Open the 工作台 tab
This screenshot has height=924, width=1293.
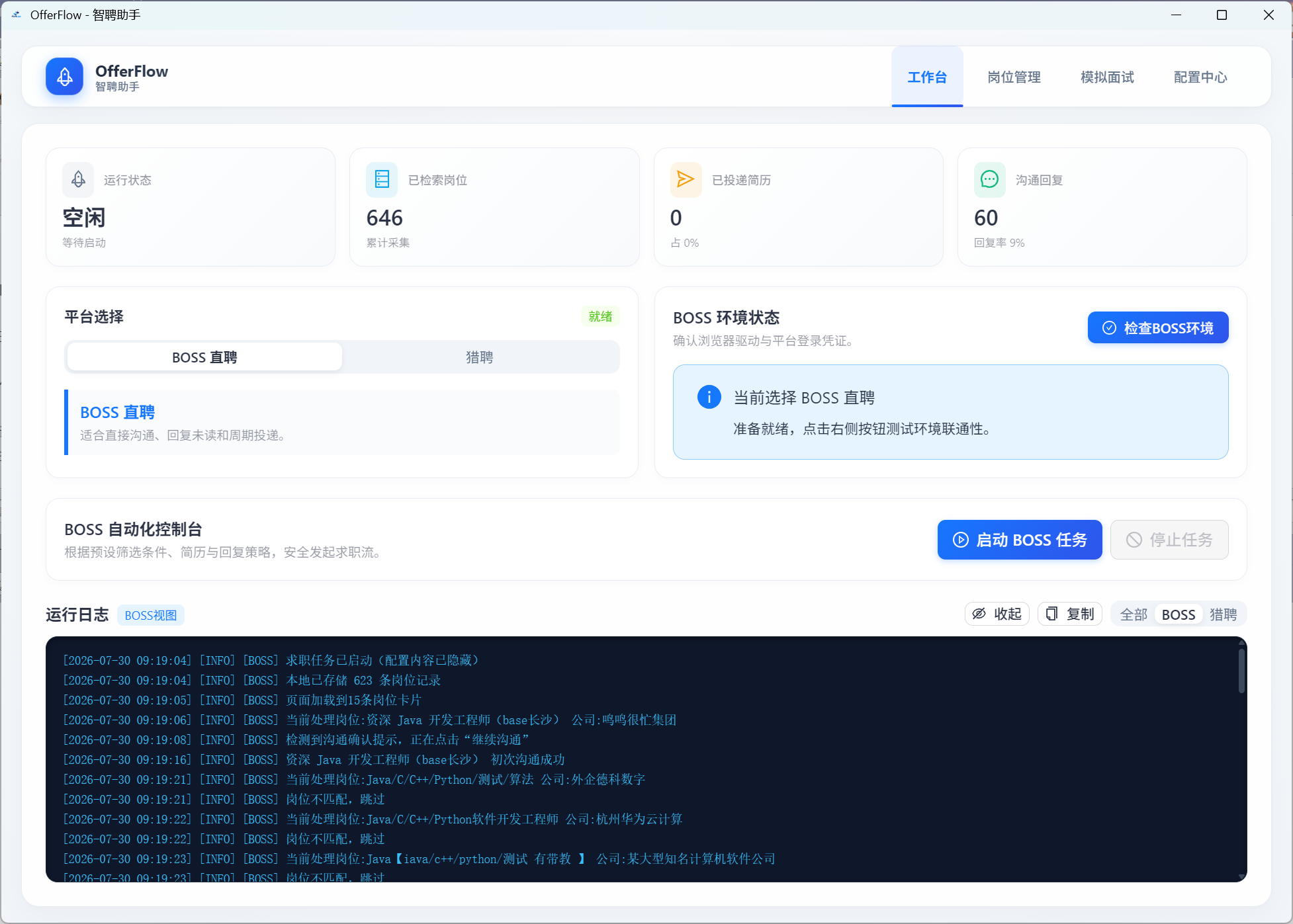pos(927,77)
